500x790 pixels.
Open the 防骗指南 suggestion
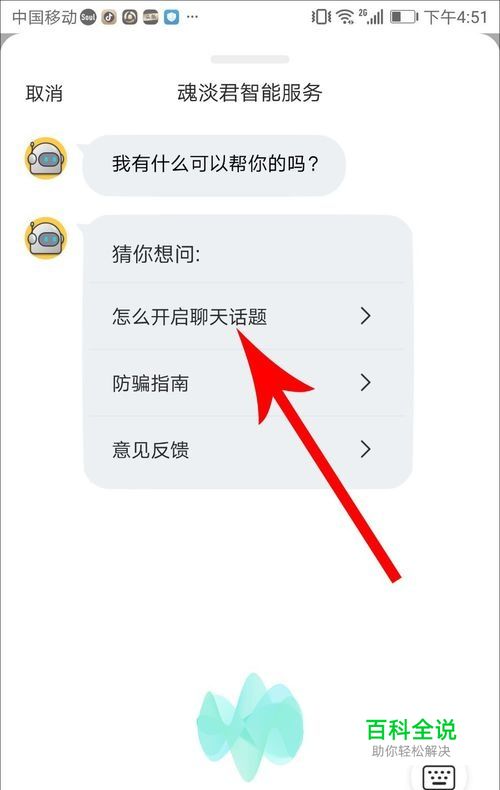point(247,383)
